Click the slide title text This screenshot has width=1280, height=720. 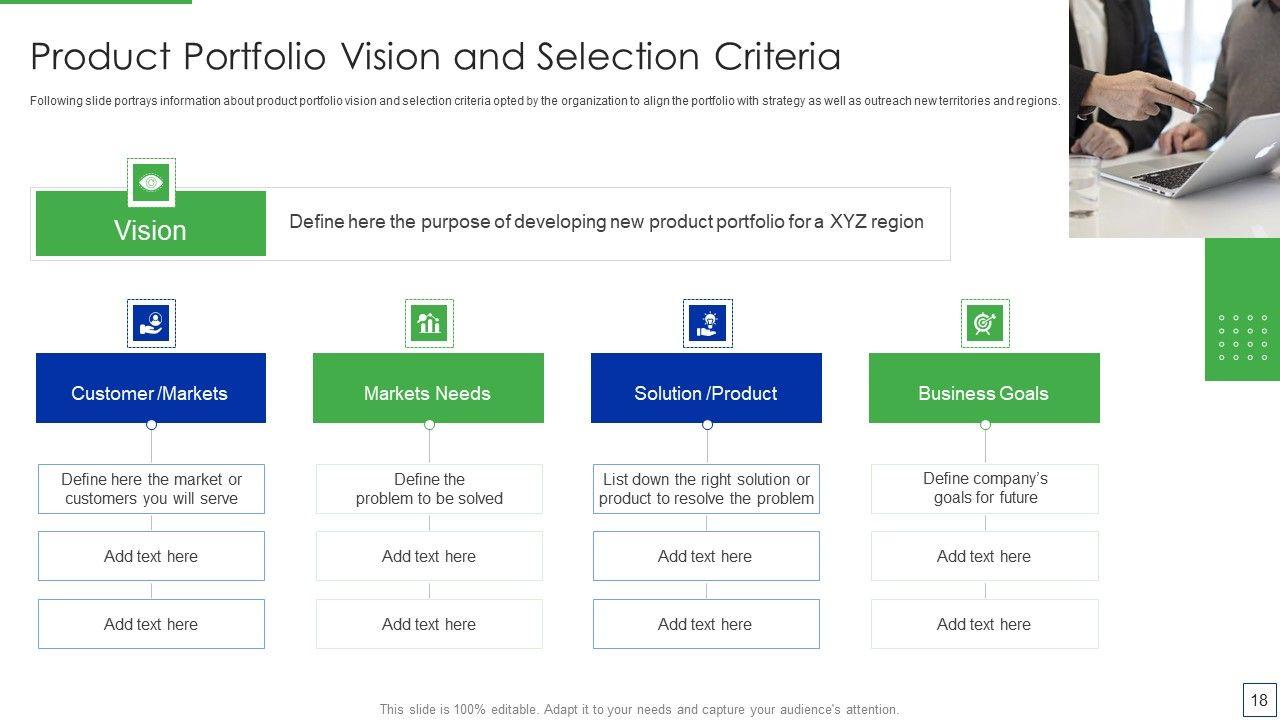pos(436,57)
